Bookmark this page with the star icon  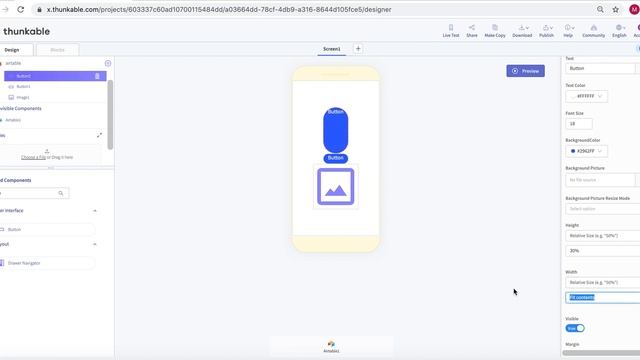click(616, 9)
